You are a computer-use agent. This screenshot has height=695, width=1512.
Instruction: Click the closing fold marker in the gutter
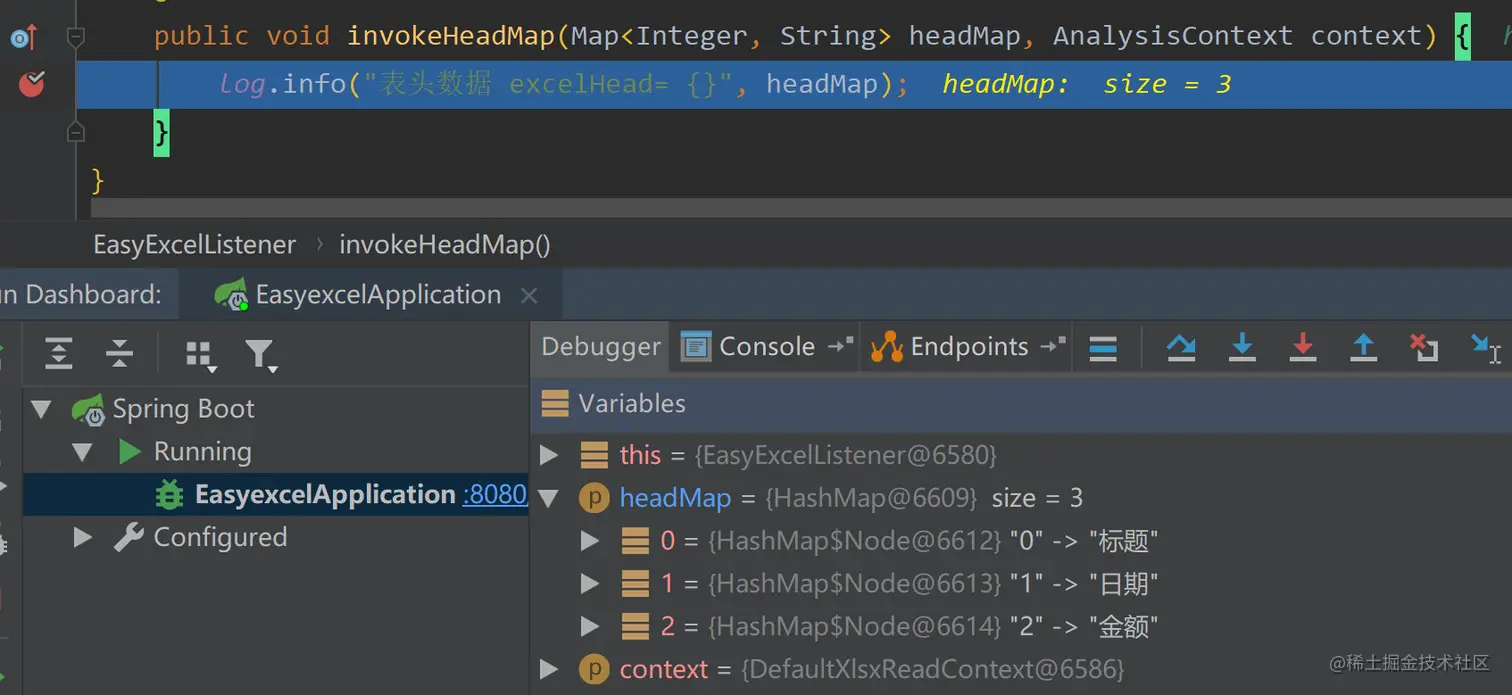[x=75, y=131]
